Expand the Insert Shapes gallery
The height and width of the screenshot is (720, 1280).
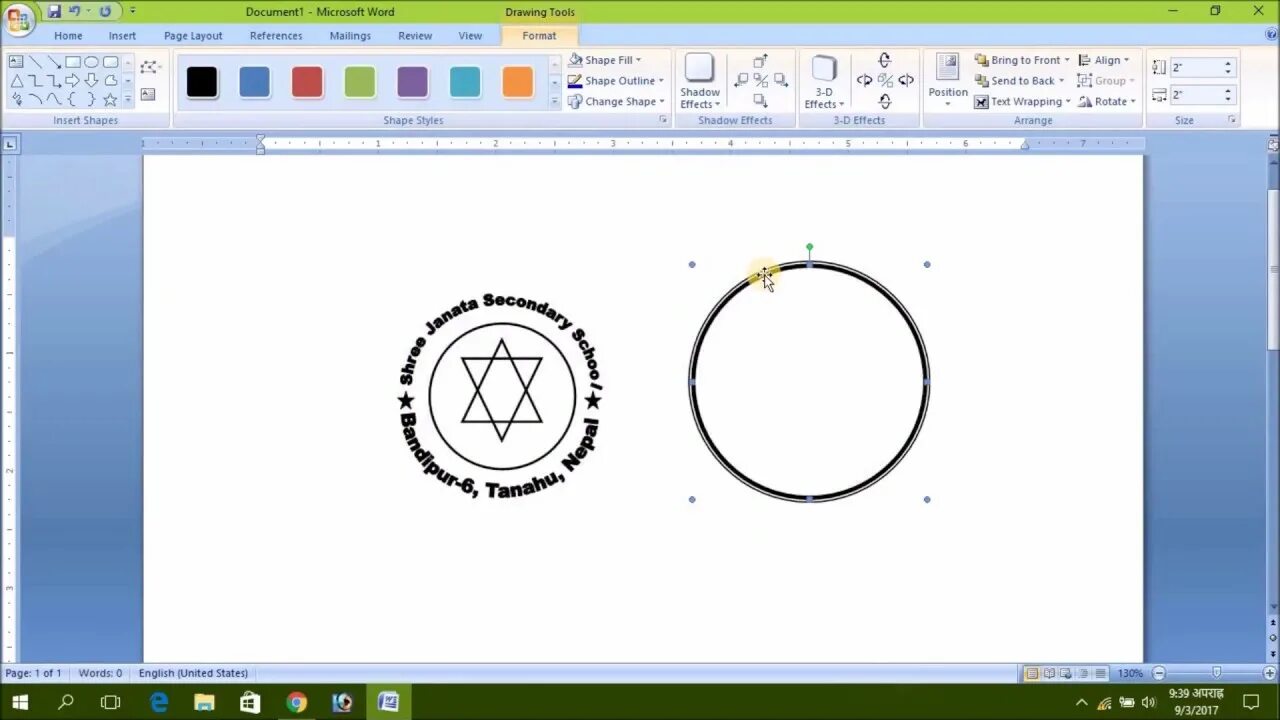[128, 99]
